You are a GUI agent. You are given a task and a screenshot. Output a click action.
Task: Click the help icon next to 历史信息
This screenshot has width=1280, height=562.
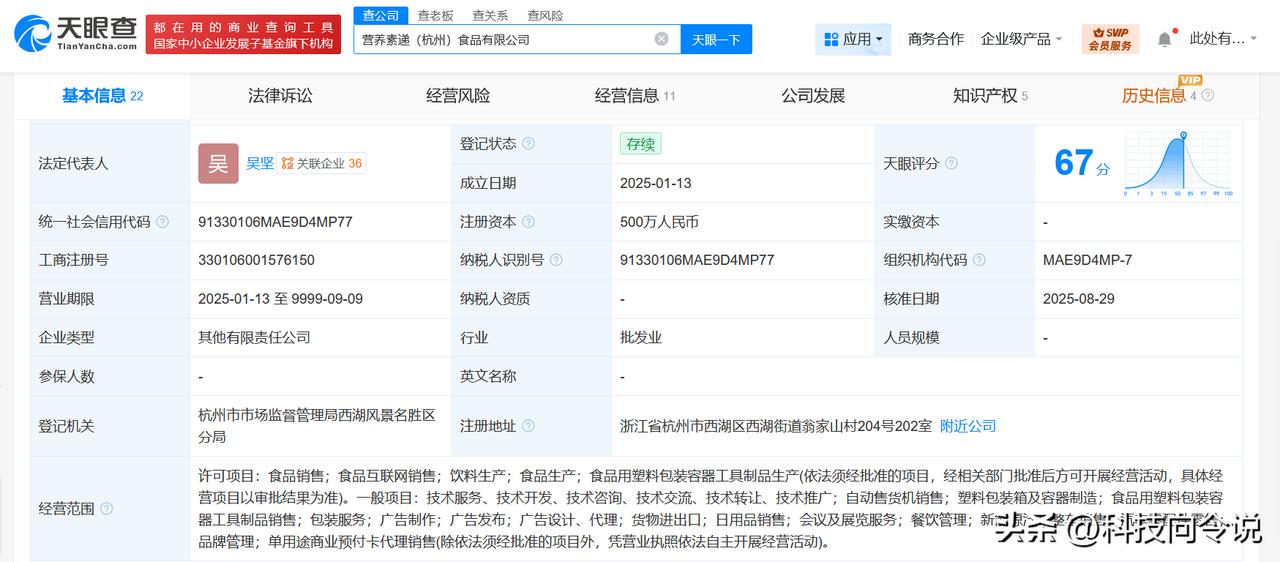(x=1207, y=96)
